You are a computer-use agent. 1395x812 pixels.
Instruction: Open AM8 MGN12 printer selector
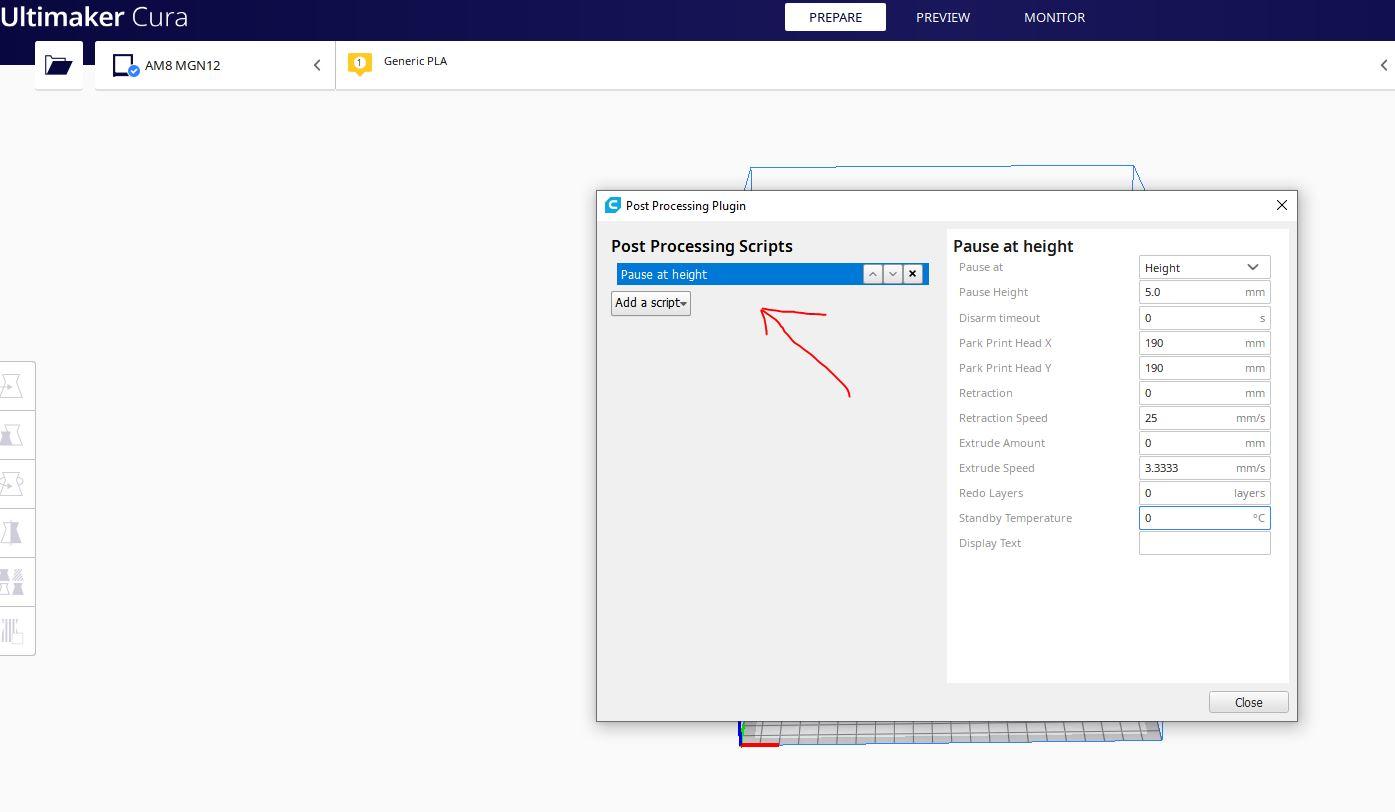coord(215,66)
